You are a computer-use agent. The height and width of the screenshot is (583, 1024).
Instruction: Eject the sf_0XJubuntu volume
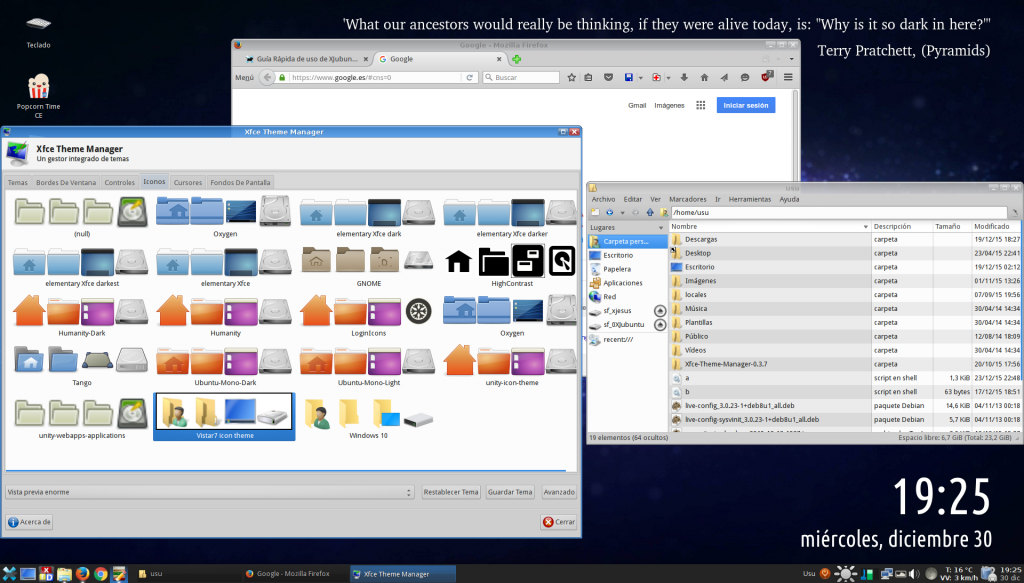(x=660, y=324)
